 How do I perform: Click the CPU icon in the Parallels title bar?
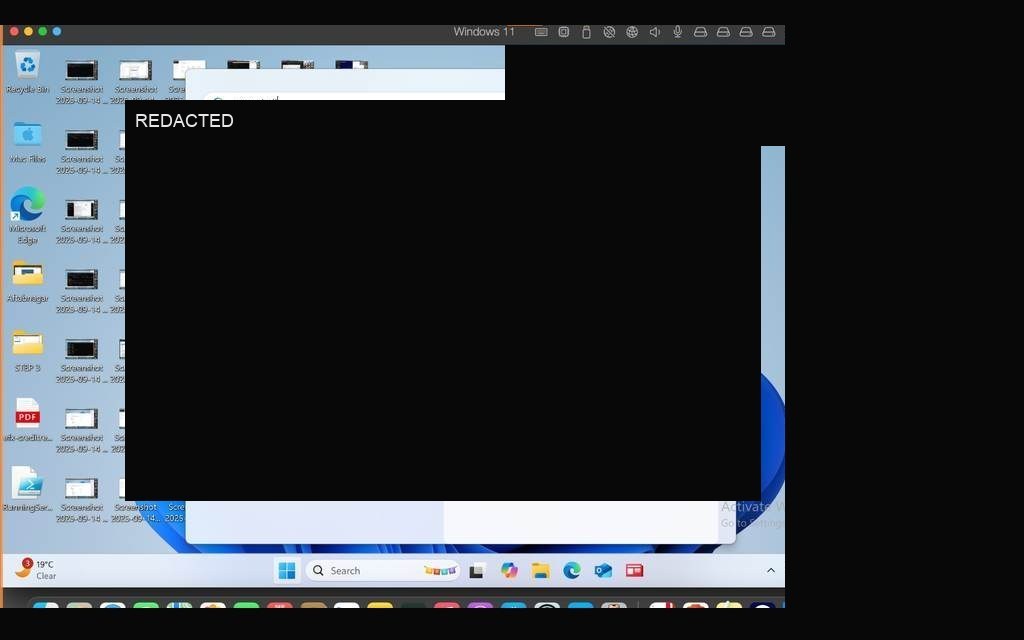[564, 31]
